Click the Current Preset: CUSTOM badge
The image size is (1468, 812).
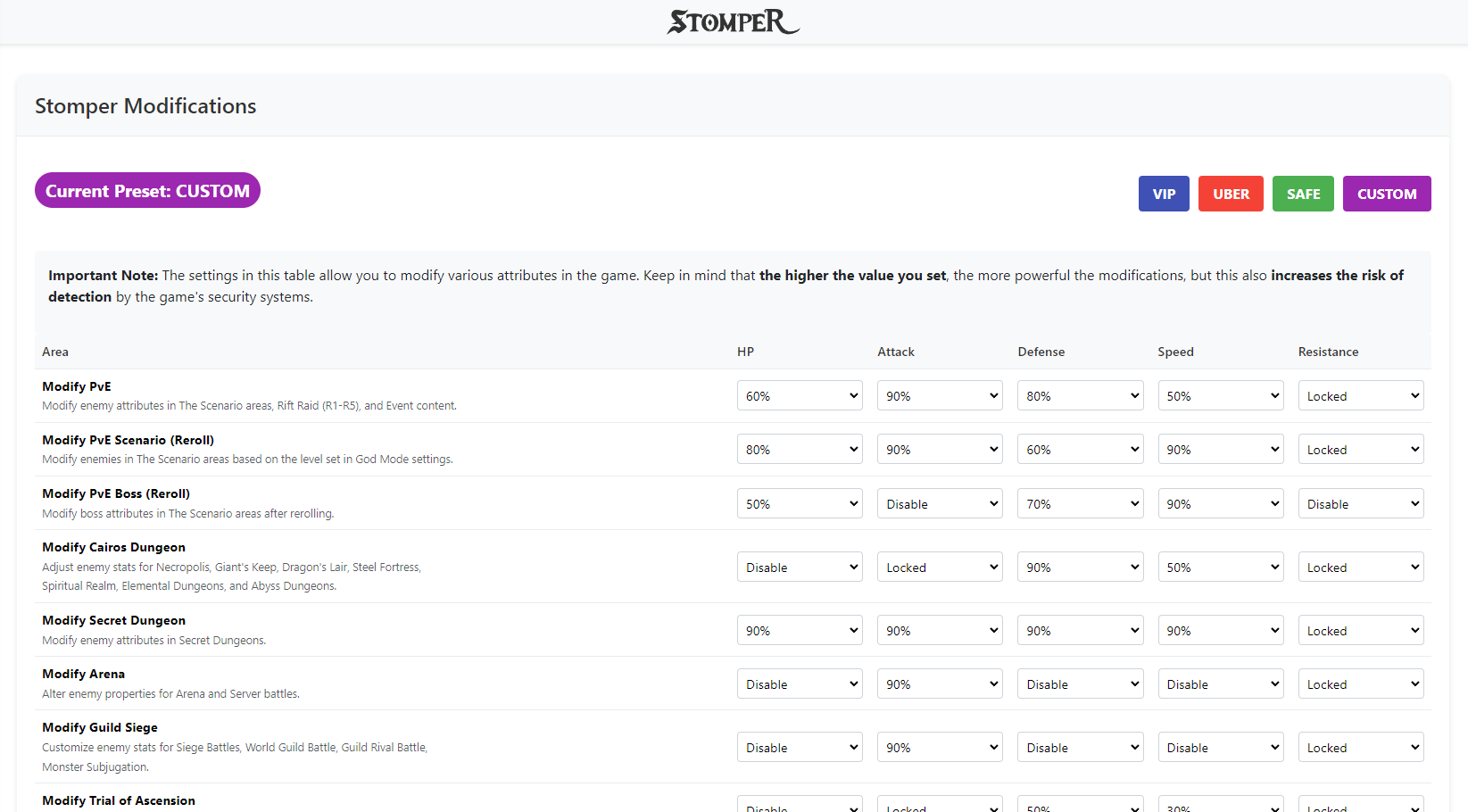147,190
